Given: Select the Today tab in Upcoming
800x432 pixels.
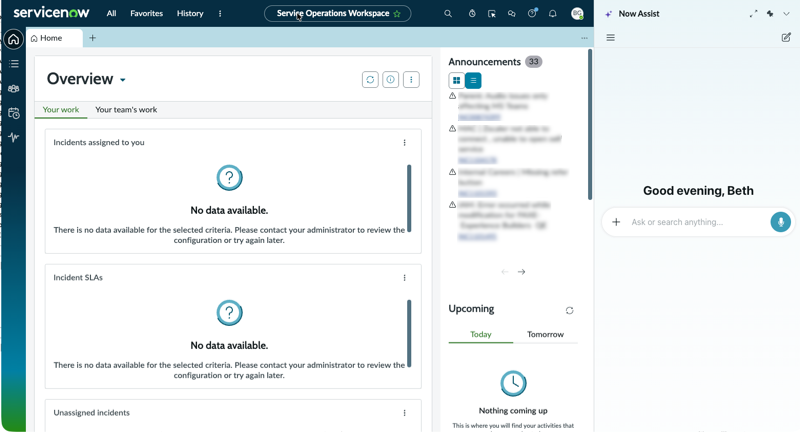Looking at the screenshot, I should pos(481,335).
